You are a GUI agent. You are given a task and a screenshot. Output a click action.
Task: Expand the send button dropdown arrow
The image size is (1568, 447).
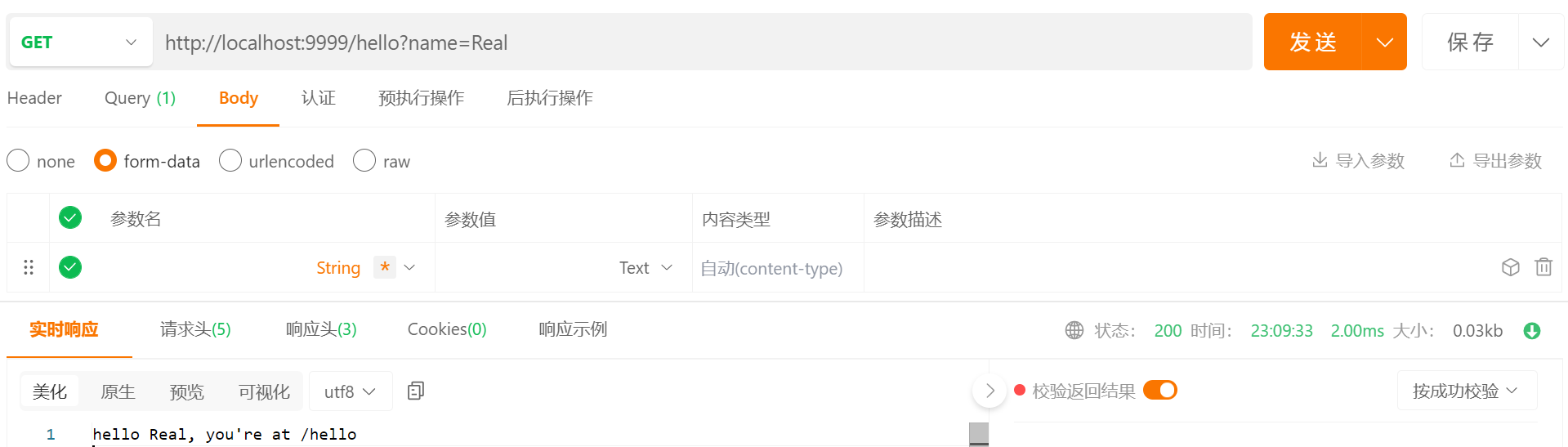pyautogui.click(x=1384, y=42)
